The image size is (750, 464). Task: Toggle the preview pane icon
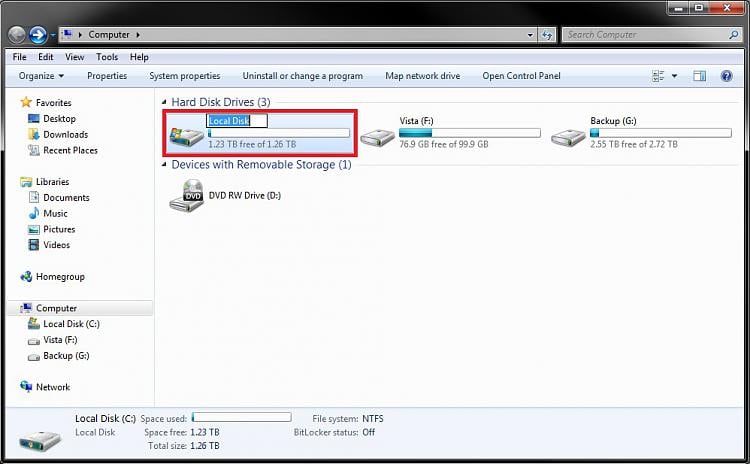click(x=699, y=76)
